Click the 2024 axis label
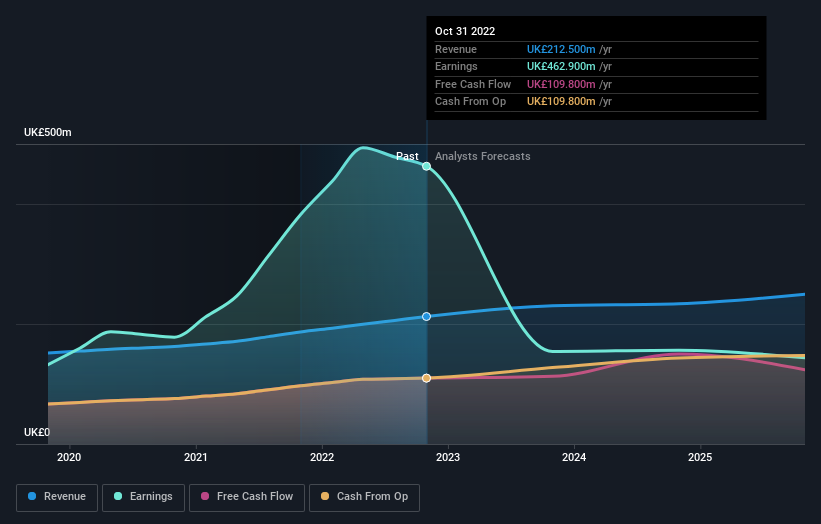Image resolution: width=821 pixels, height=524 pixels. [x=574, y=458]
